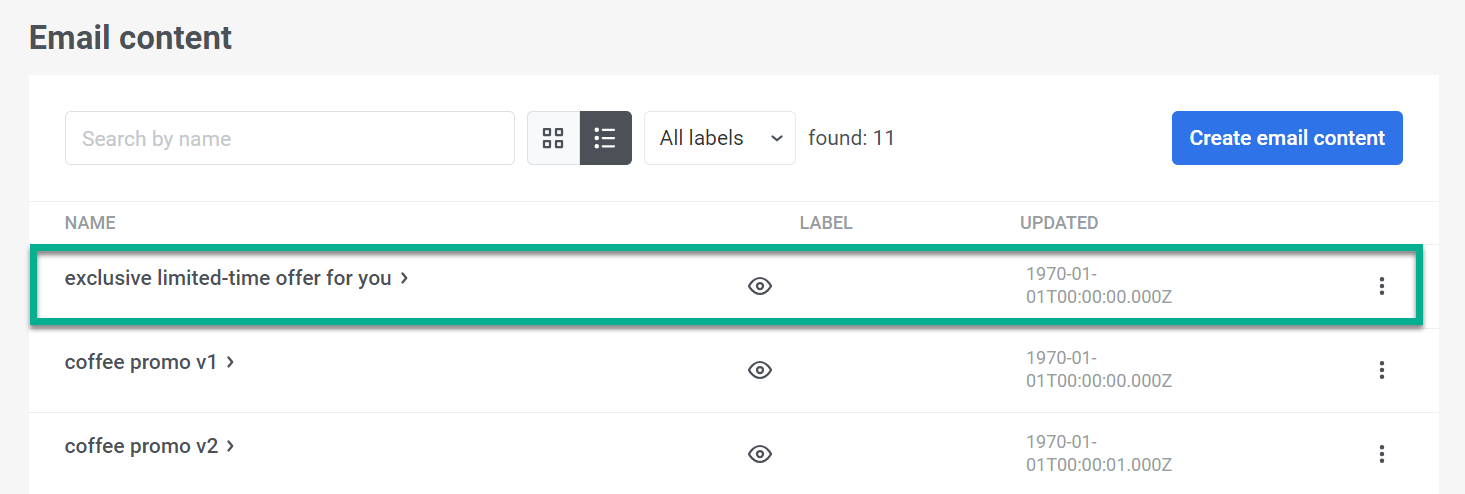
Task: Click the NAME column header
Action: [x=90, y=223]
